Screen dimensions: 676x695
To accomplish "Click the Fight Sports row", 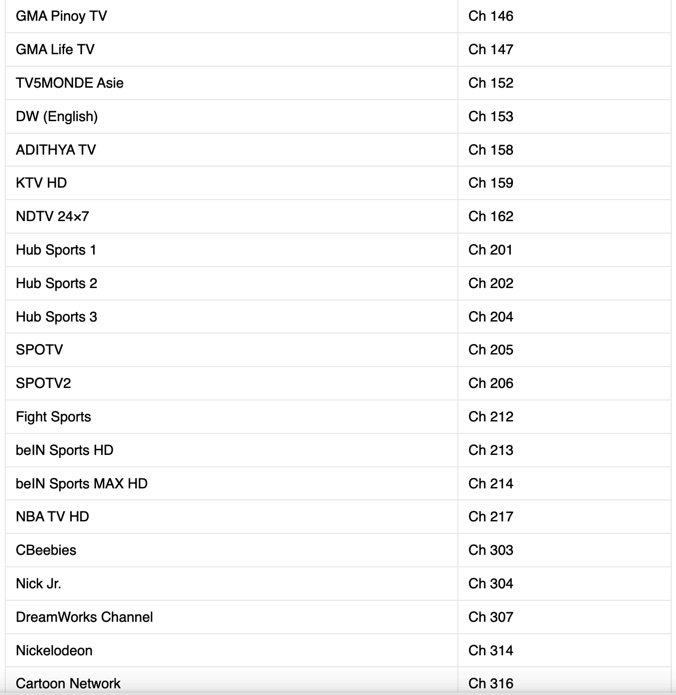I will pos(338,417).
